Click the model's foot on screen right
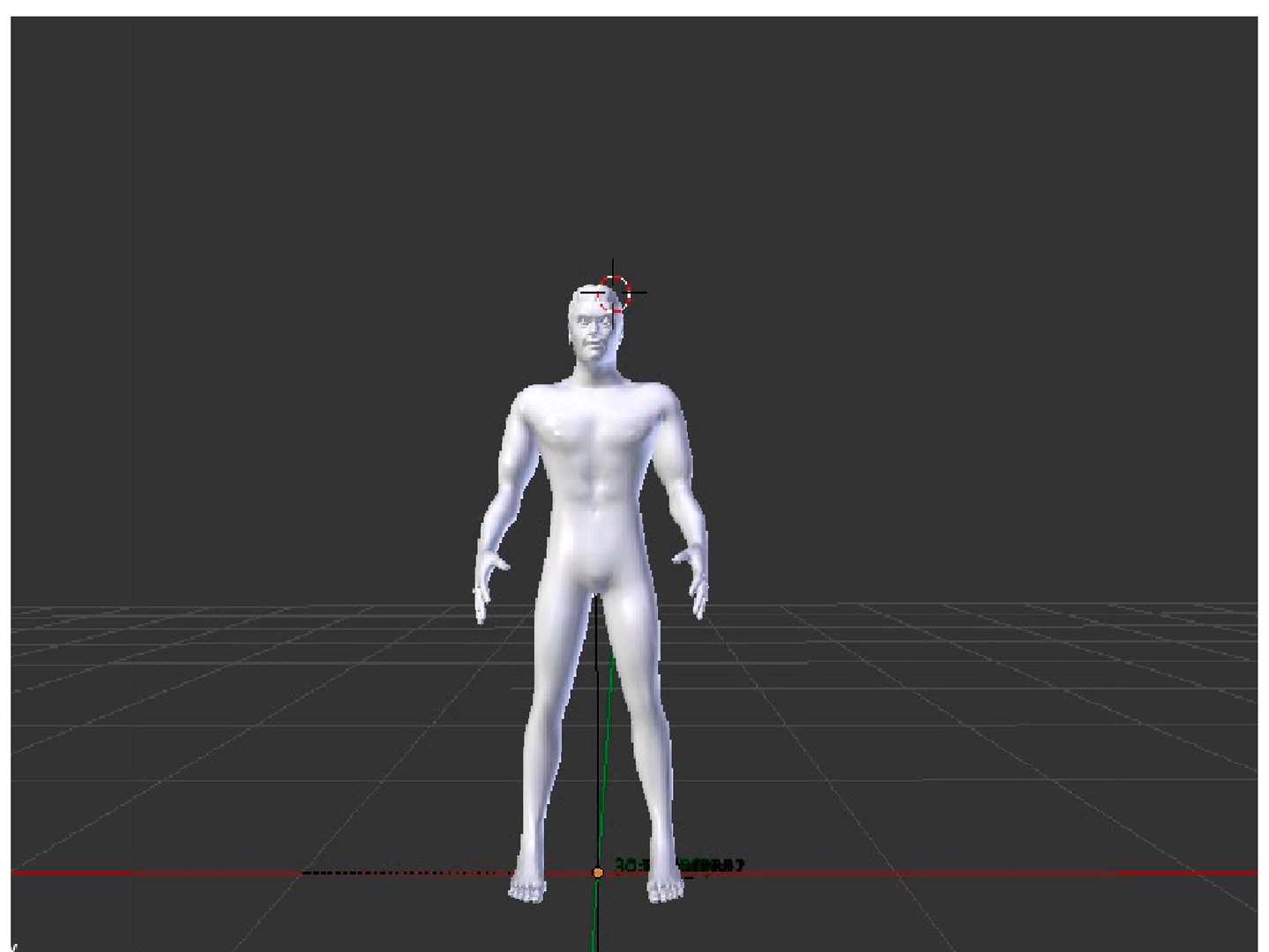 664,884
